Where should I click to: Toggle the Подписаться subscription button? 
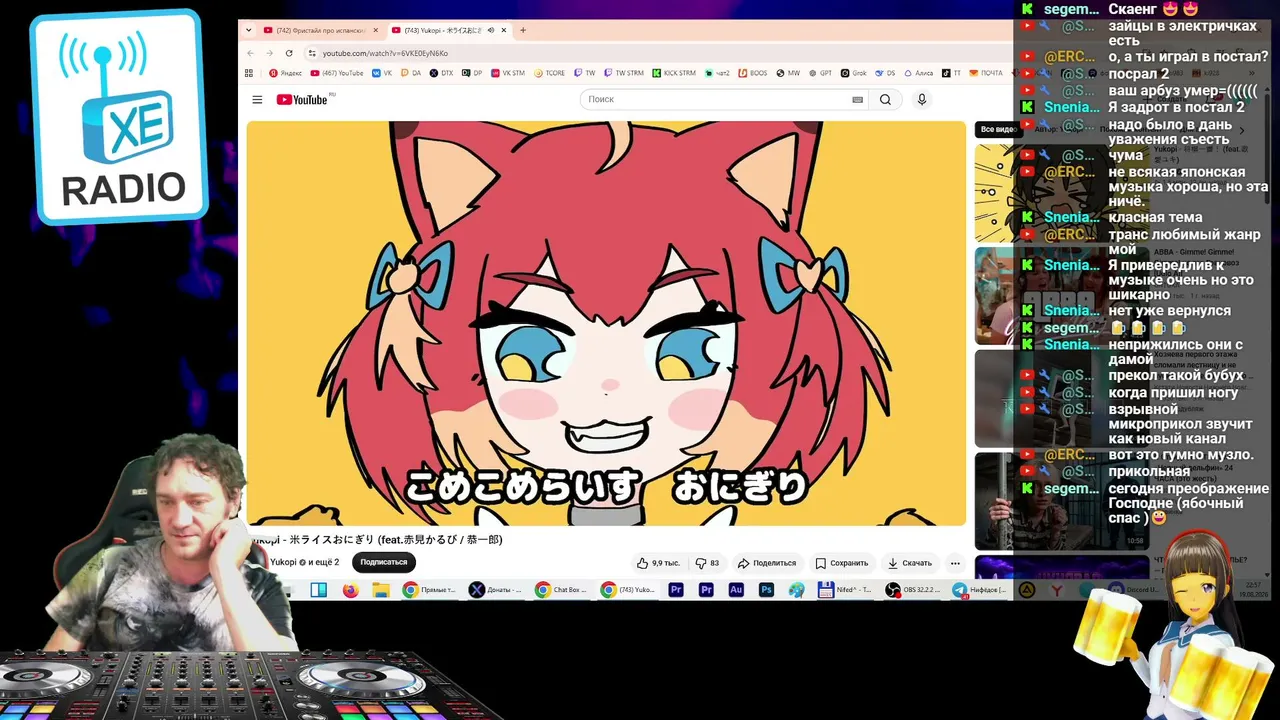pyautogui.click(x=384, y=562)
